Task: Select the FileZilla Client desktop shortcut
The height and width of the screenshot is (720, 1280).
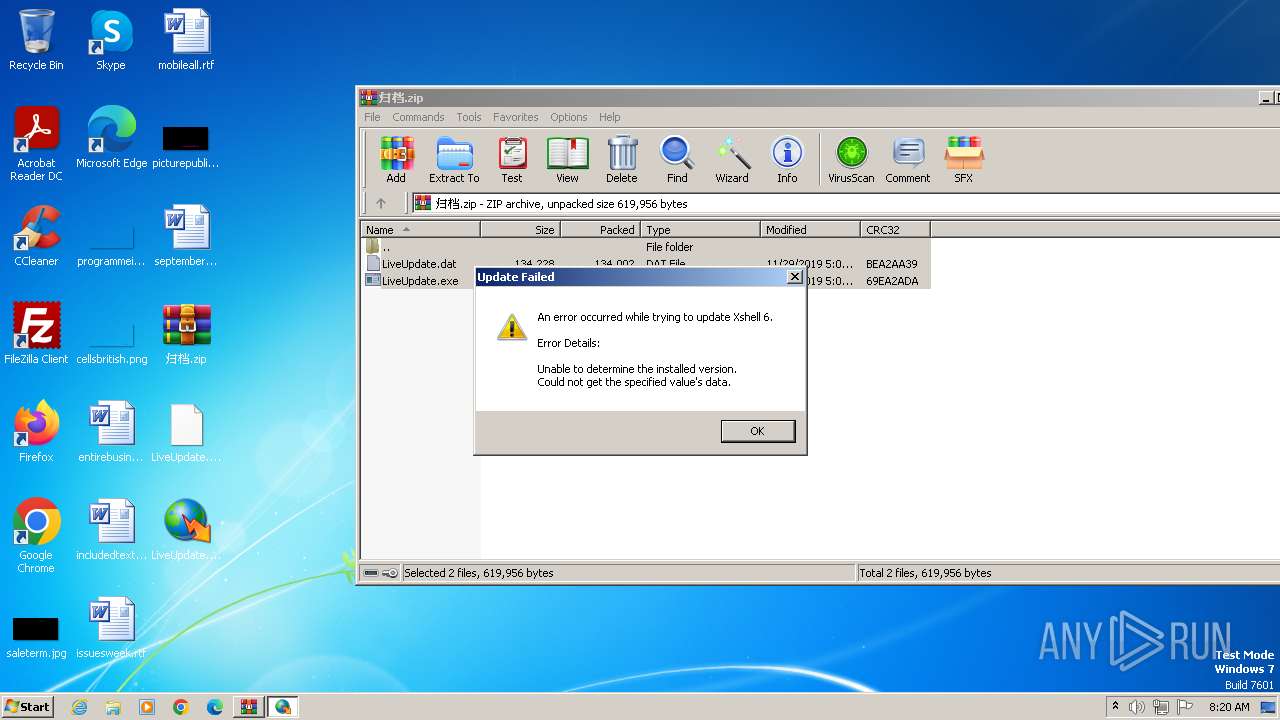Action: click(36, 334)
